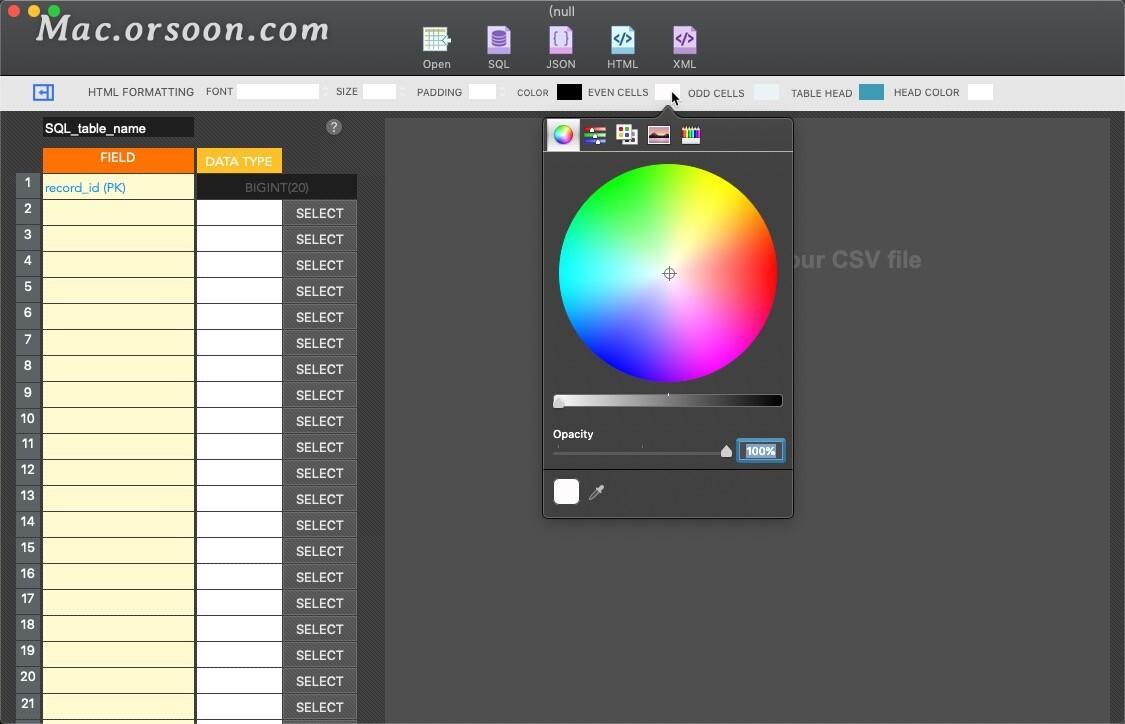The width and height of the screenshot is (1125, 724).
Task: Click the PADDING input field
Action: (x=482, y=92)
